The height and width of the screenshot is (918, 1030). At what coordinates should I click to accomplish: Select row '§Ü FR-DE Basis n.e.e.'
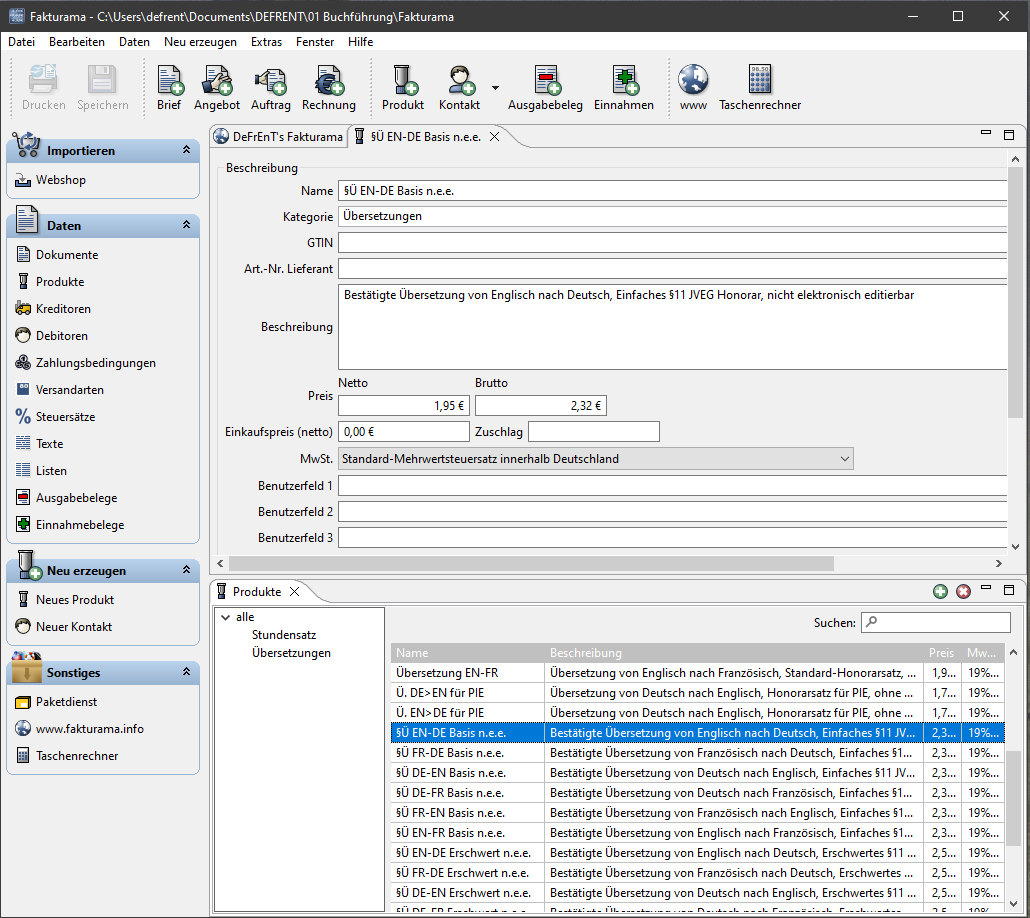point(698,752)
